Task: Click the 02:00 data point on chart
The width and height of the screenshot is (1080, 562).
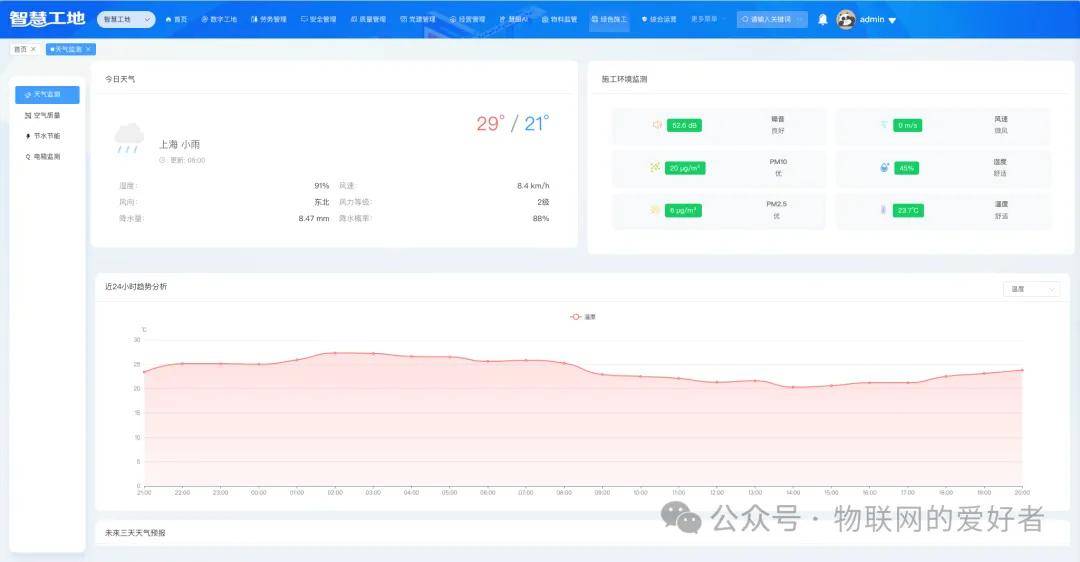Action: (335, 353)
